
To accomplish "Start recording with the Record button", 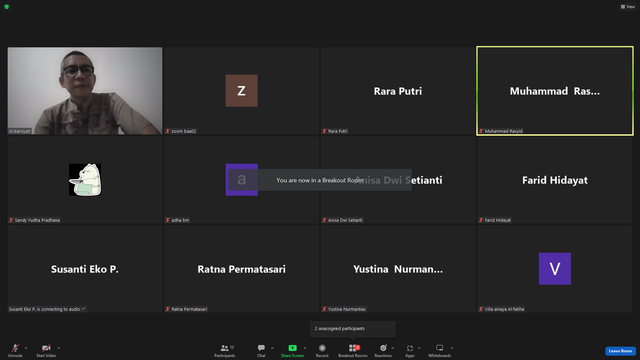I will [322, 350].
